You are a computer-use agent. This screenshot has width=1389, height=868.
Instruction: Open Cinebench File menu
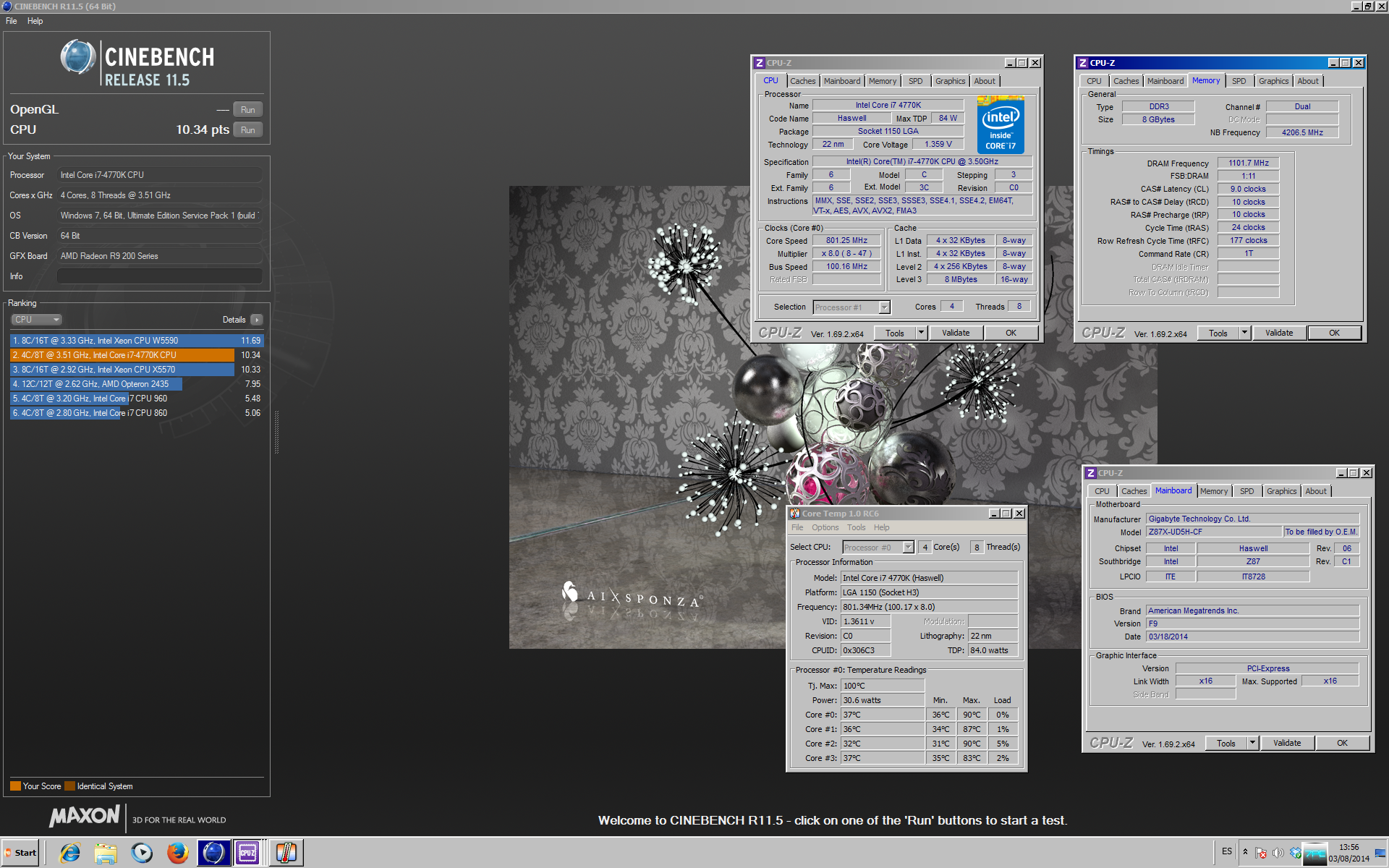pyautogui.click(x=11, y=21)
